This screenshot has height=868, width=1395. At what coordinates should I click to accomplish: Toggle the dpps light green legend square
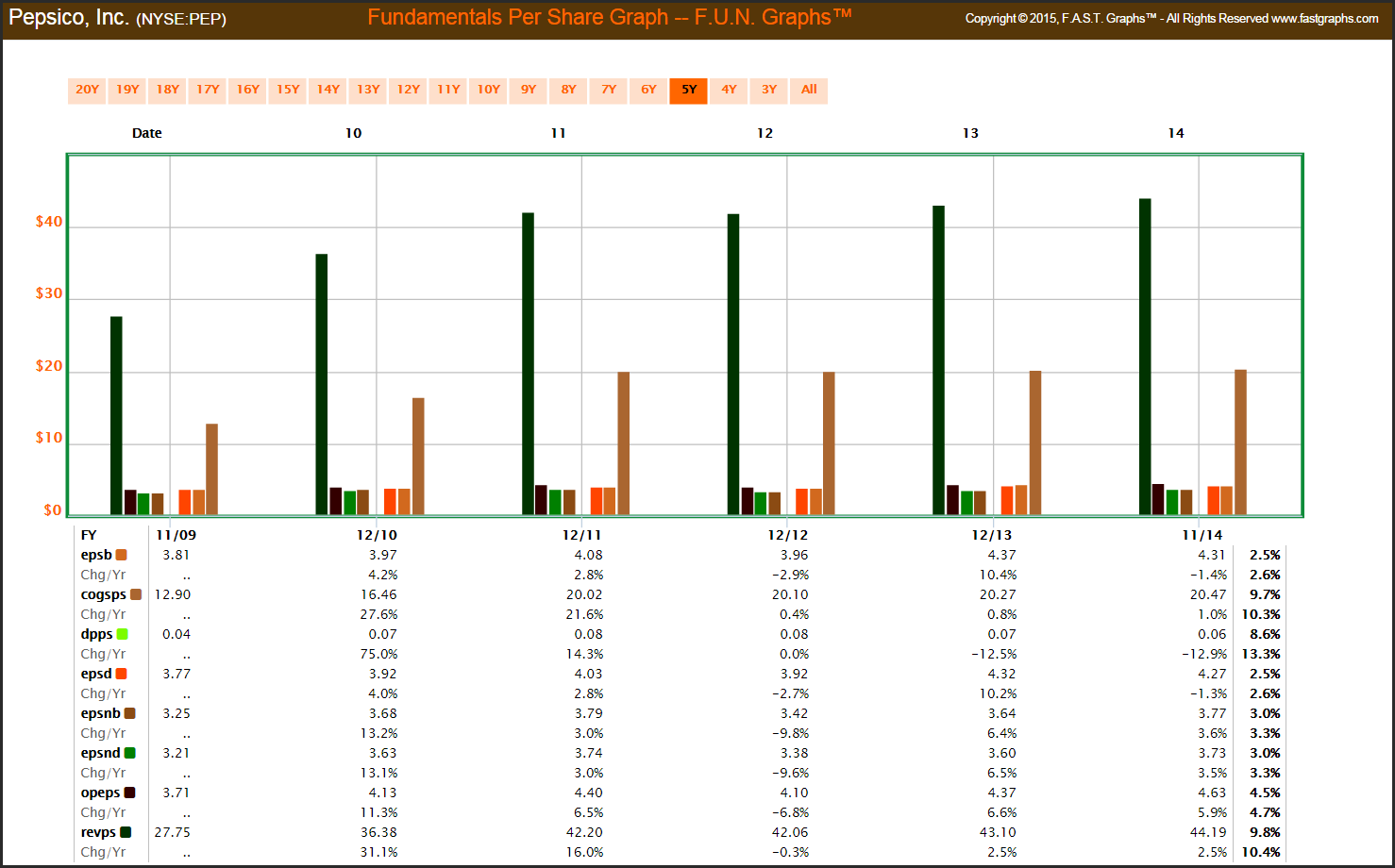pyautogui.click(x=123, y=634)
